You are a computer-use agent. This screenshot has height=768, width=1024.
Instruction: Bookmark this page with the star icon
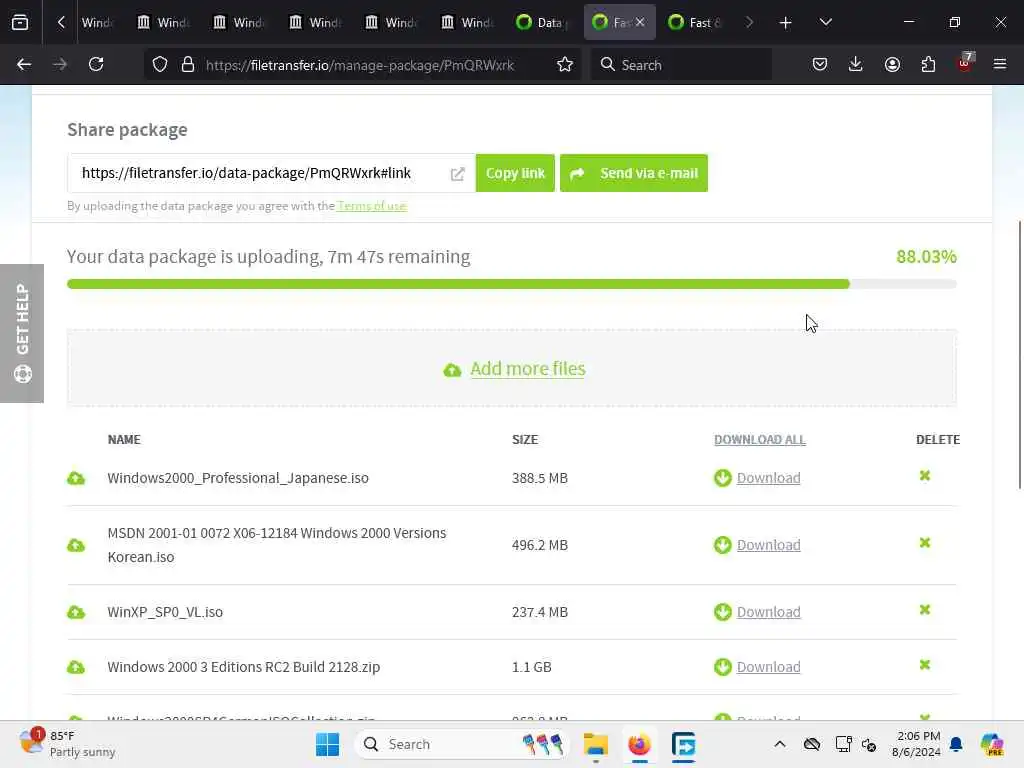[565, 65]
